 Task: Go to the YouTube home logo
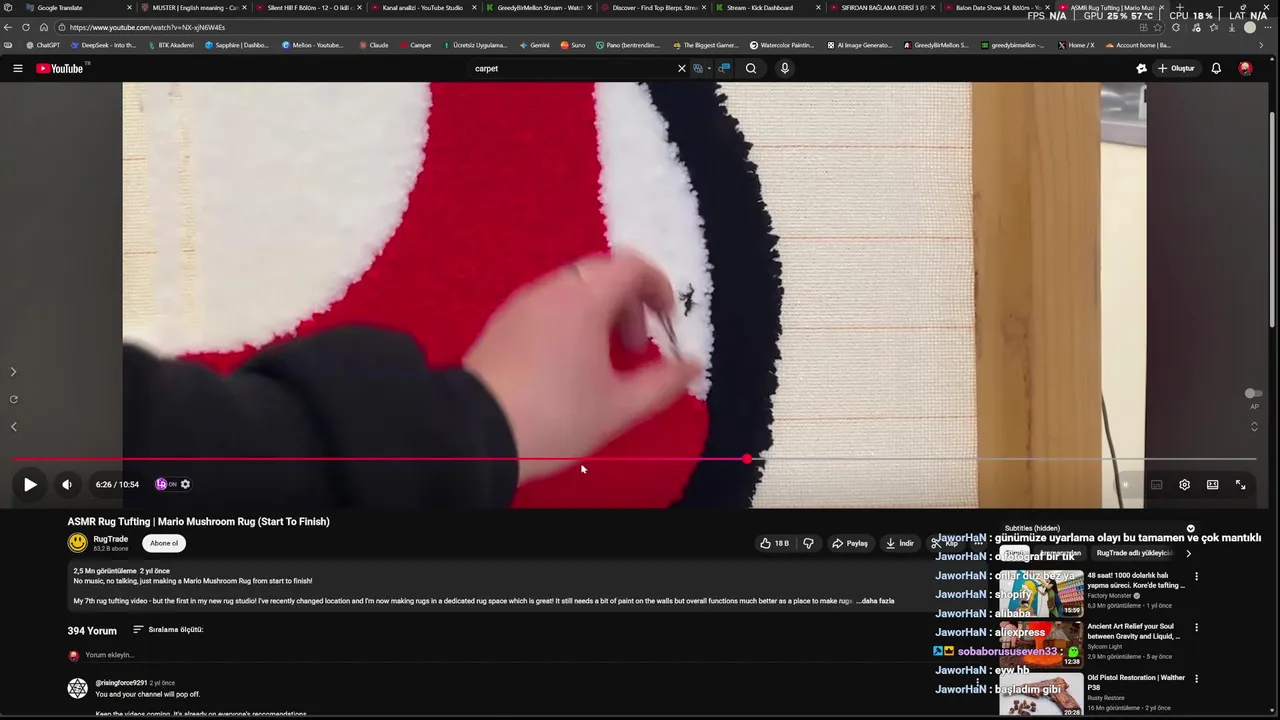pos(60,68)
